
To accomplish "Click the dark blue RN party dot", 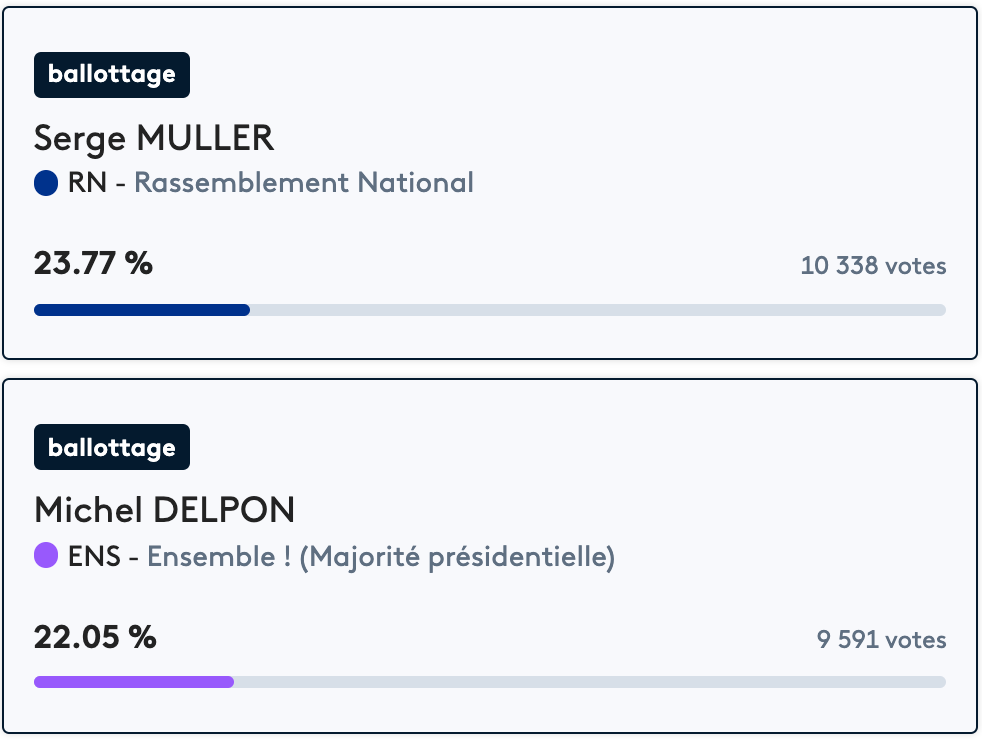I will pyautogui.click(x=46, y=183).
